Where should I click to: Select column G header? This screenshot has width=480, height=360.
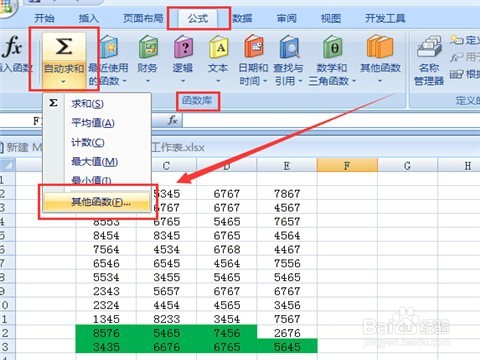tap(407, 165)
